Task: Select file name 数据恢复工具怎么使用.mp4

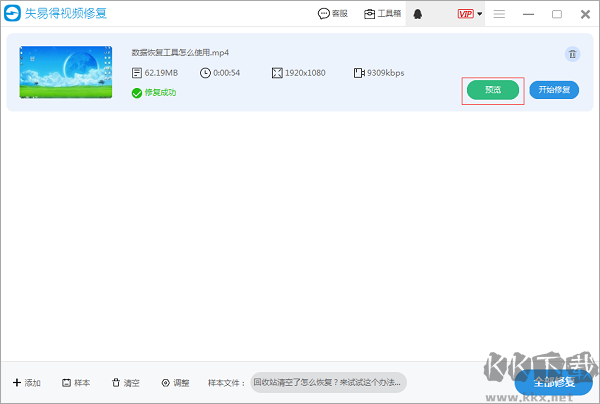Action: tap(180, 52)
